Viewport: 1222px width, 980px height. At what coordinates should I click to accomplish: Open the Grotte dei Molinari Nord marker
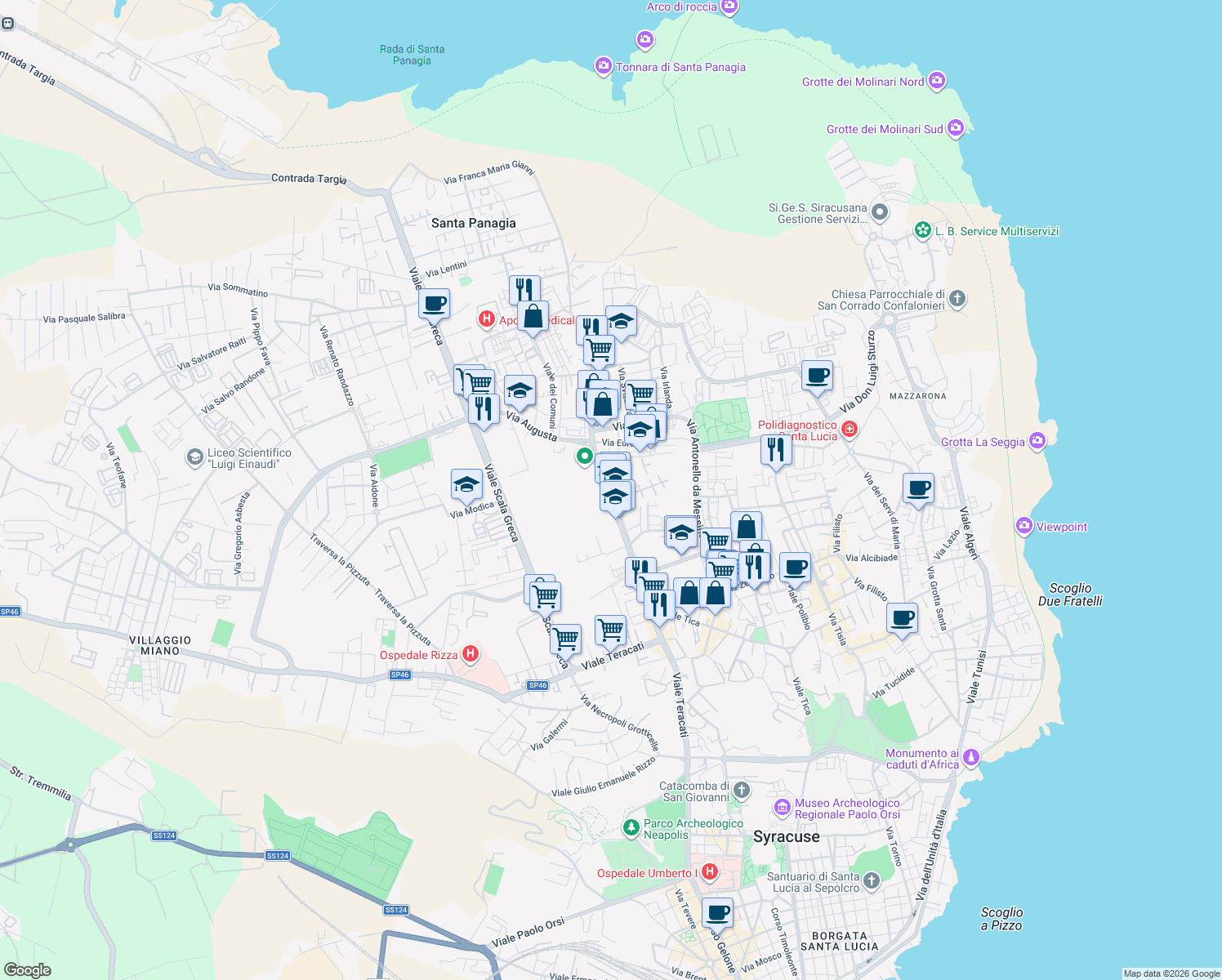[x=936, y=81]
